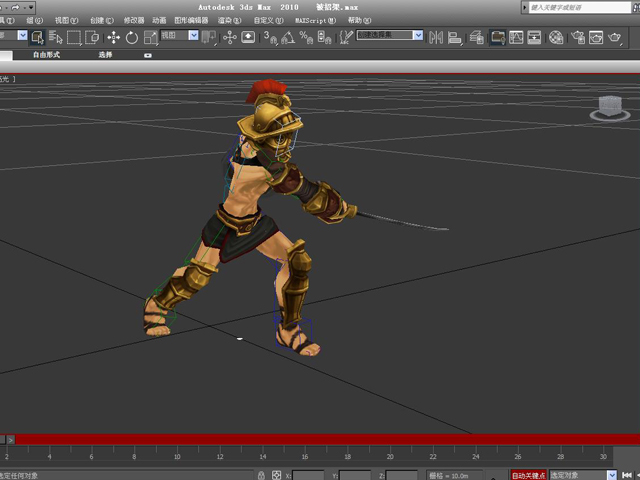
Task: Open the 动画 menu
Action: pyautogui.click(x=159, y=20)
